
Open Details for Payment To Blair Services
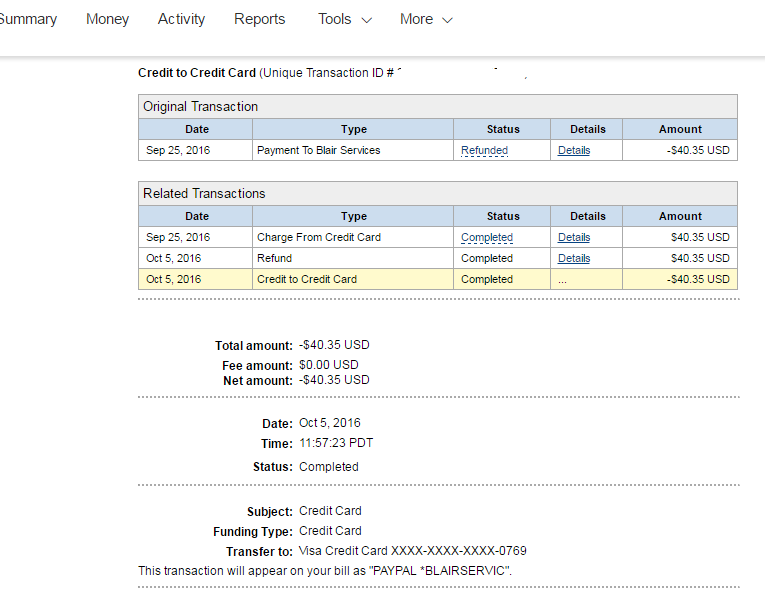click(x=574, y=150)
